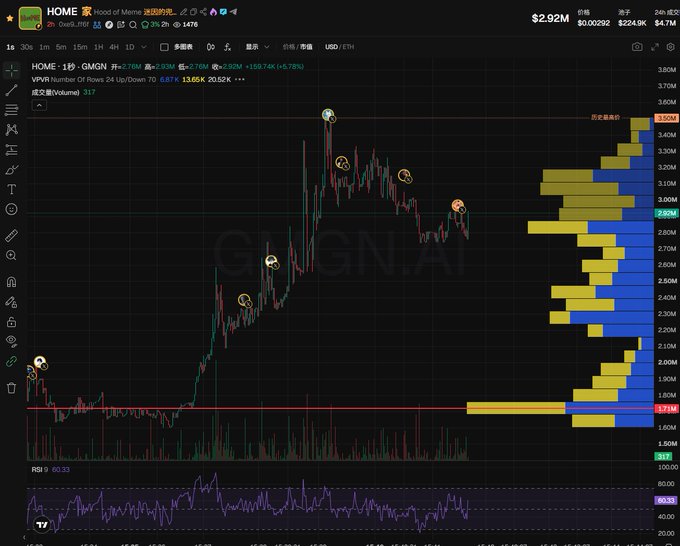Click the eye watchers count 1476
The height and width of the screenshot is (546, 680).
186,25
